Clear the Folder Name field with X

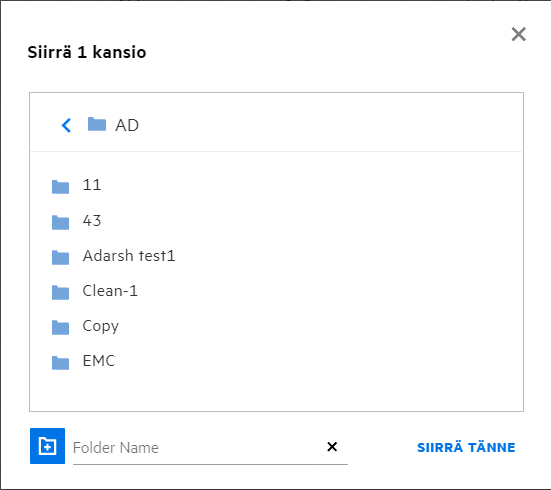tap(332, 447)
